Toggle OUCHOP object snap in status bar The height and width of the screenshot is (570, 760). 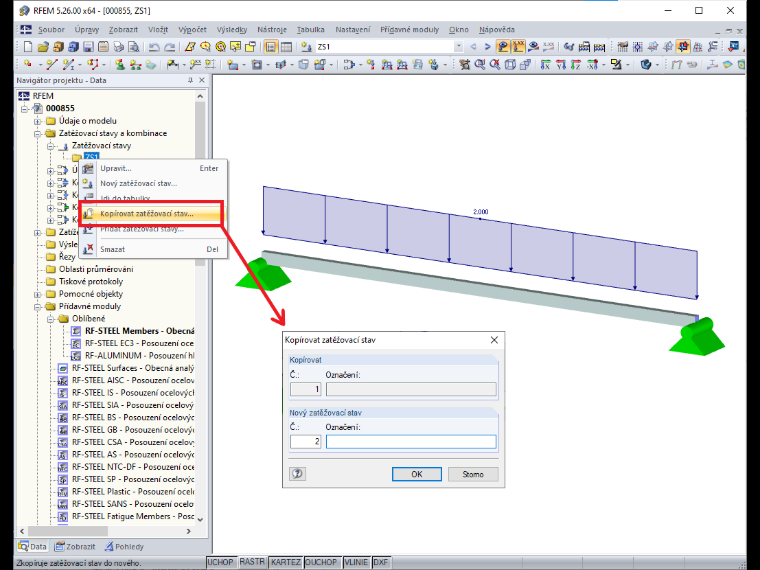pyautogui.click(x=321, y=562)
